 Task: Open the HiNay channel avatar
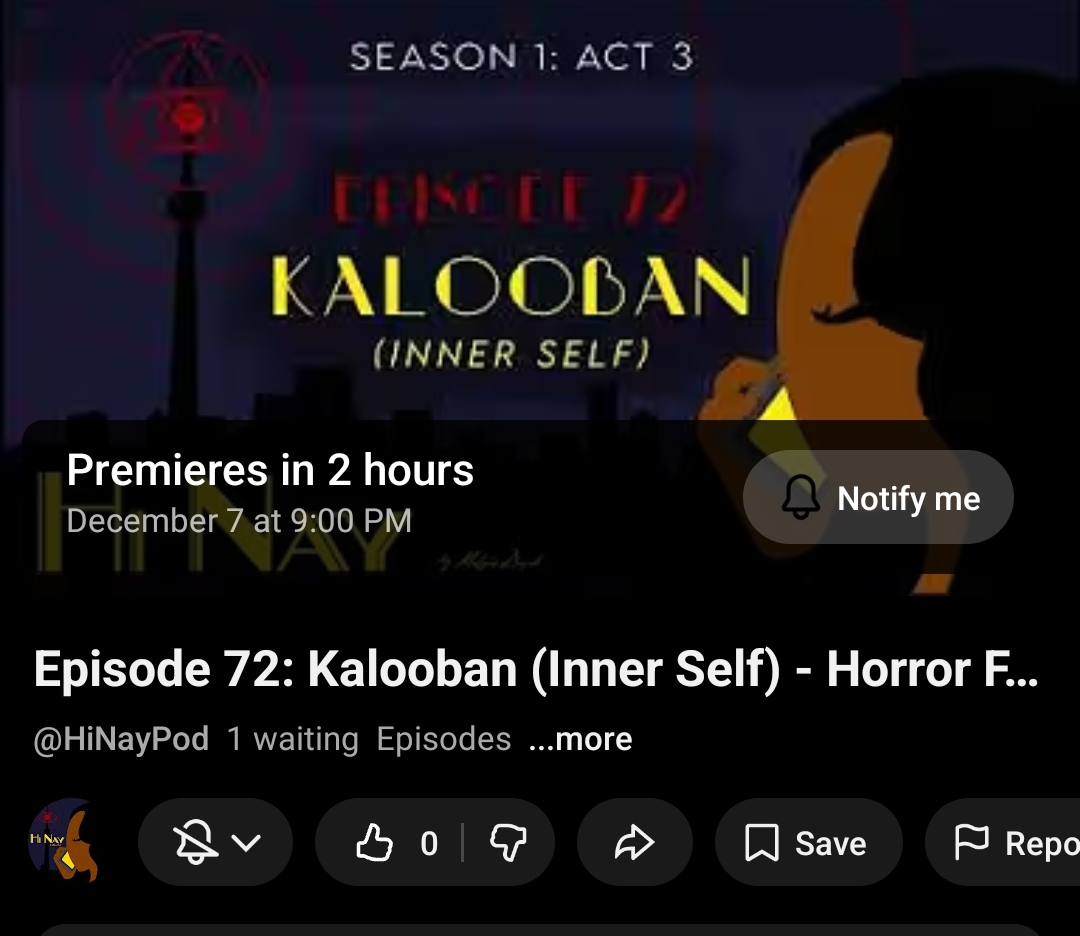click(63, 840)
